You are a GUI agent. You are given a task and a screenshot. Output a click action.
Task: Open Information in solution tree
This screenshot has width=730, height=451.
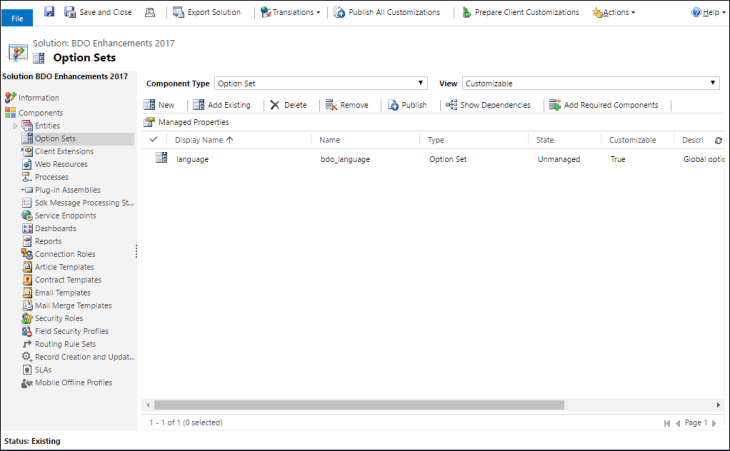[33, 98]
